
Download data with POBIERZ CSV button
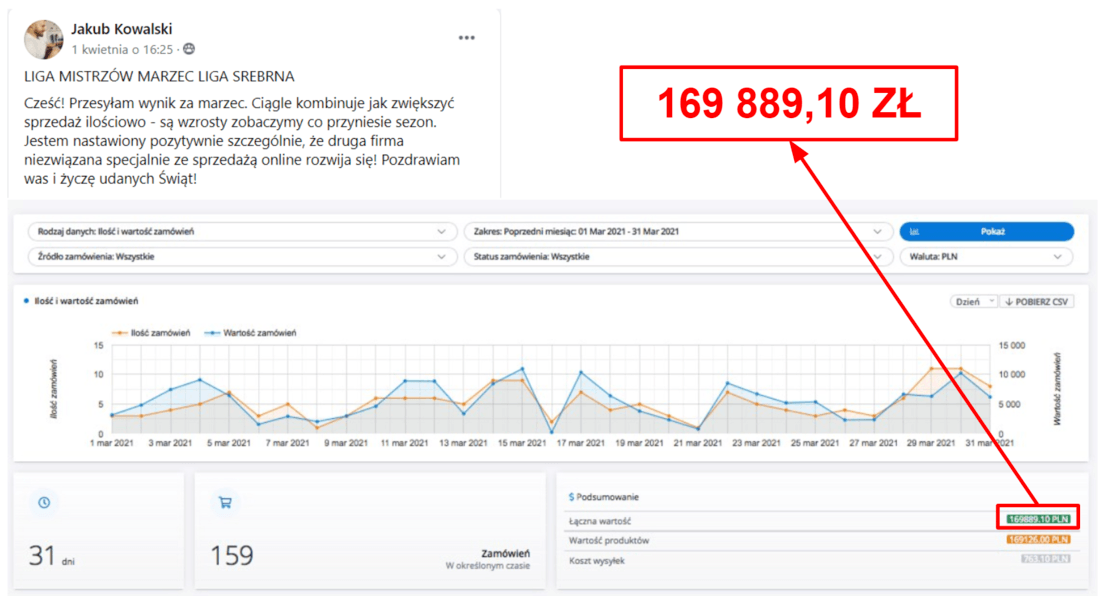tap(1037, 301)
